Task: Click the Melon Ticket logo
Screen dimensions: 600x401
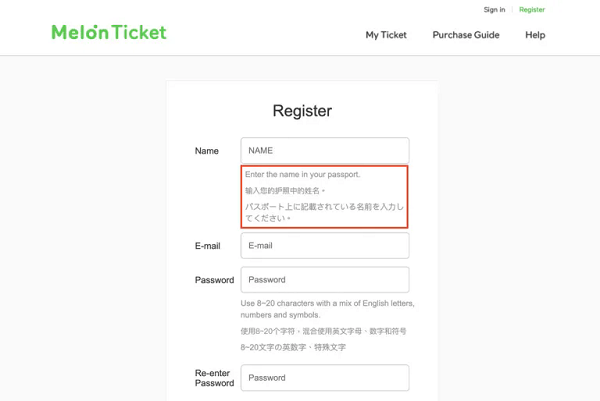Action: [x=109, y=32]
